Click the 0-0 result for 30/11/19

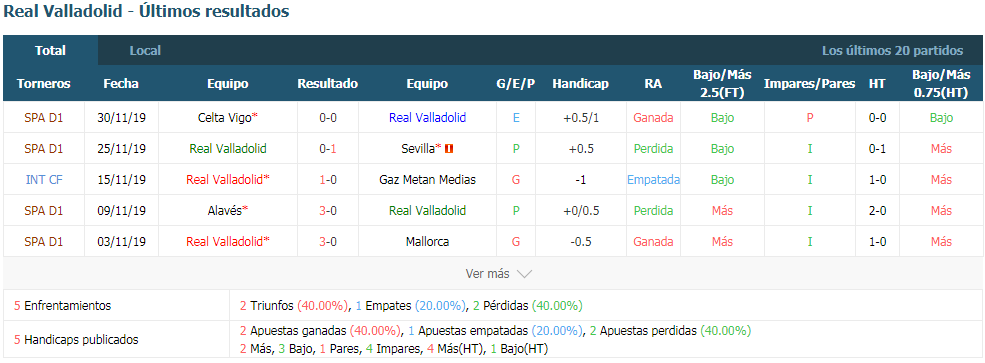pyautogui.click(x=328, y=117)
